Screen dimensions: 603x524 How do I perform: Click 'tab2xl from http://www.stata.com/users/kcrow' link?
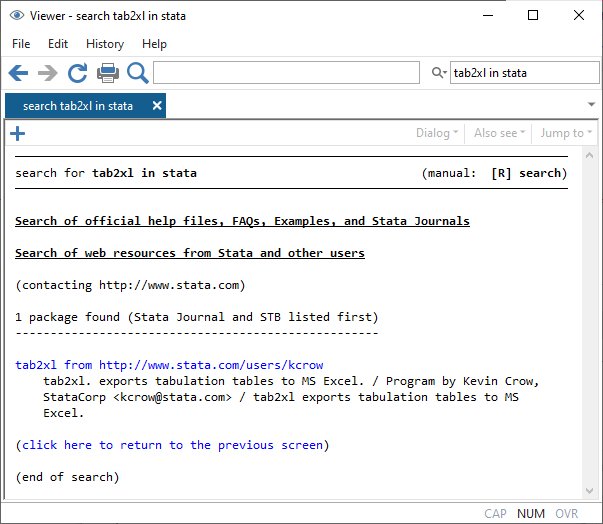169,365
